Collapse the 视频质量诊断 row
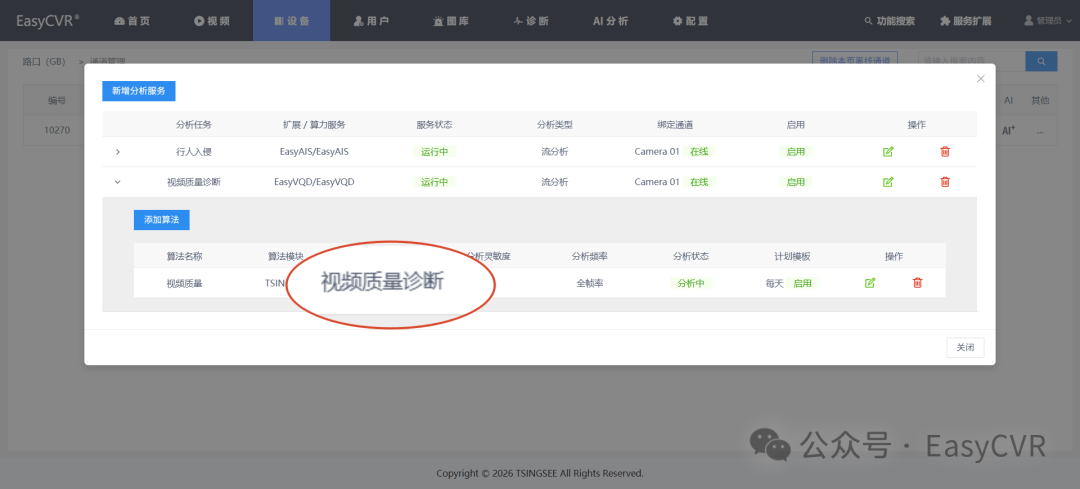 [x=117, y=182]
